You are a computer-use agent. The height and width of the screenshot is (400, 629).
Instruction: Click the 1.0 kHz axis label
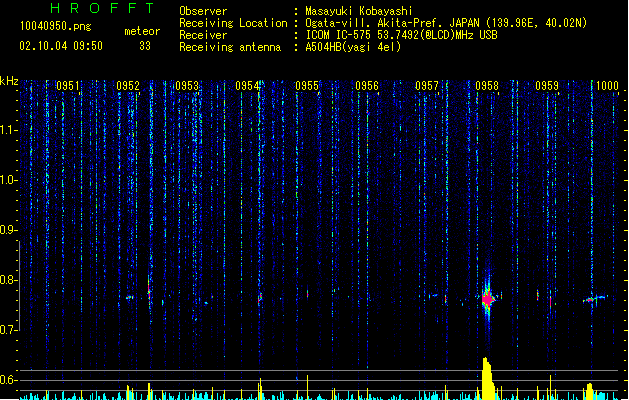[x=9, y=180]
